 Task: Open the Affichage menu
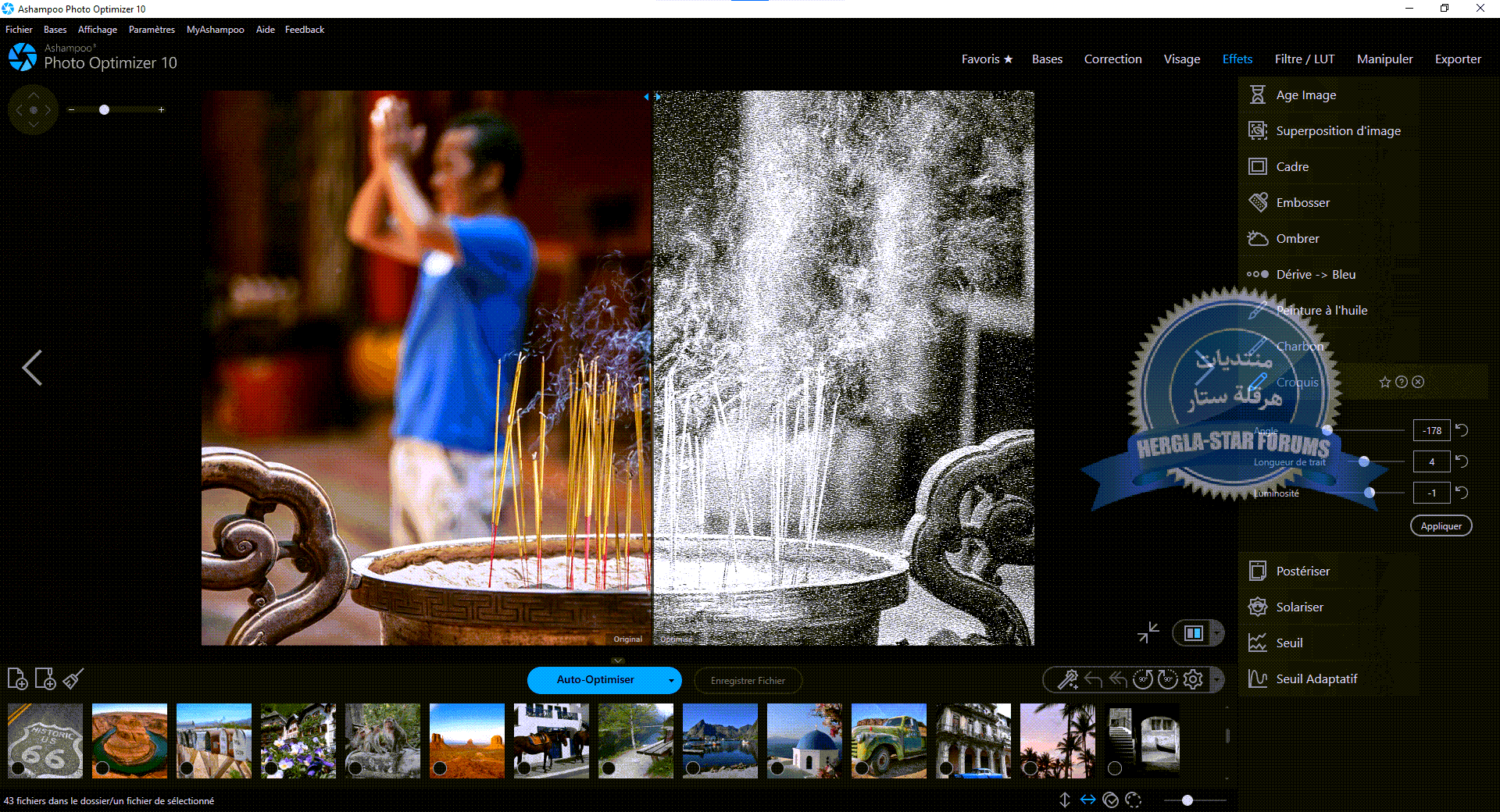point(98,30)
